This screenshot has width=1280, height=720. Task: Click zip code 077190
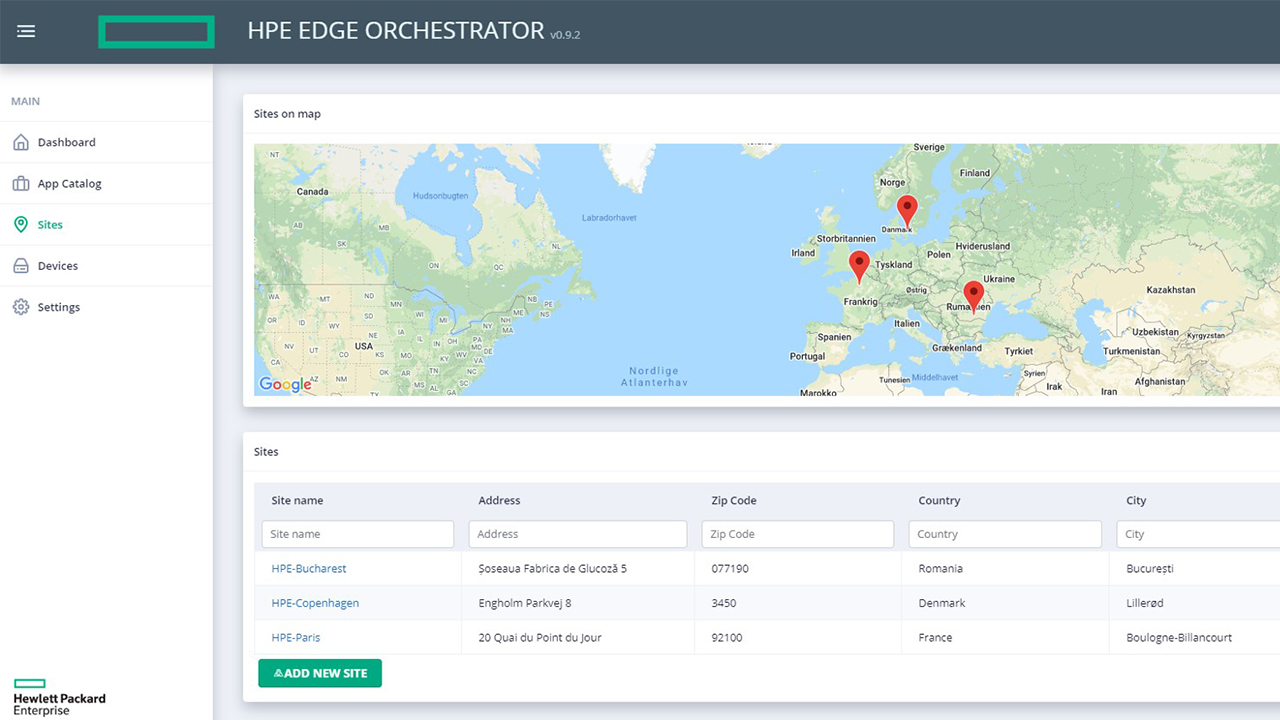tap(730, 568)
